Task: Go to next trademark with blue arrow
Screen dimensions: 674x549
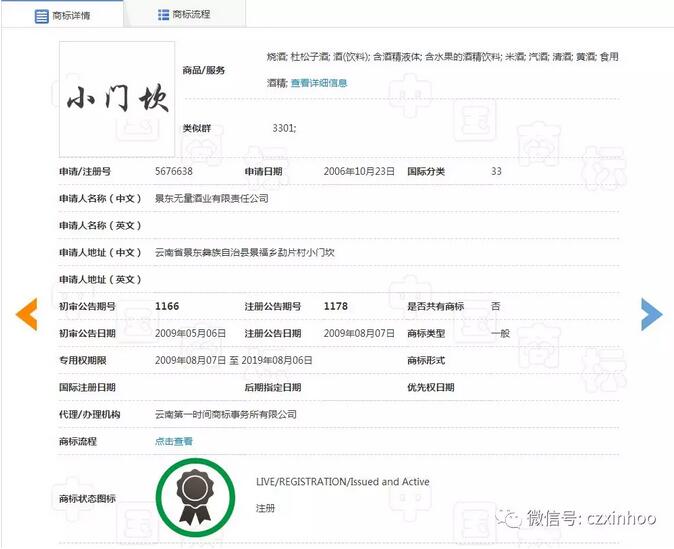Action: (652, 314)
